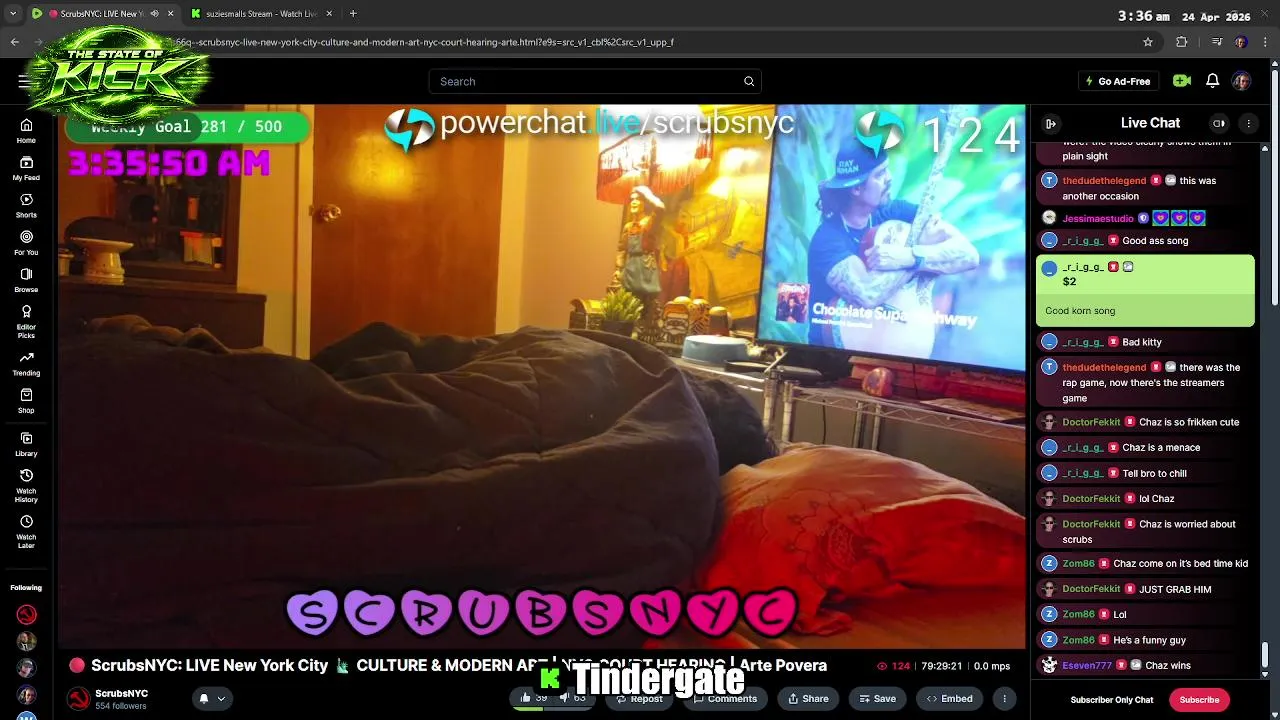Open the Shop page
This screenshot has width=1280, height=720.
pyautogui.click(x=26, y=401)
